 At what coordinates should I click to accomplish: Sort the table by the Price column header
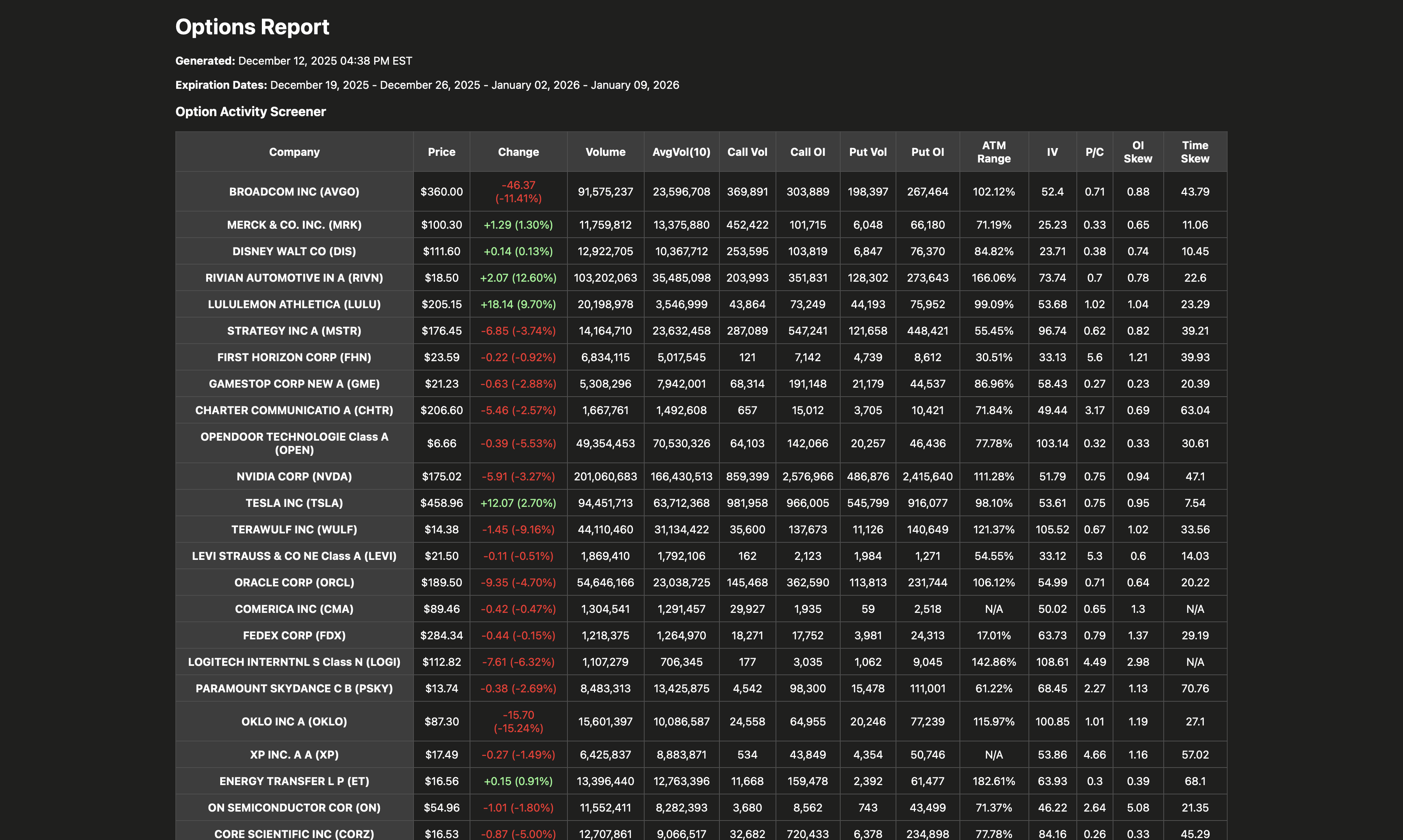(x=442, y=152)
